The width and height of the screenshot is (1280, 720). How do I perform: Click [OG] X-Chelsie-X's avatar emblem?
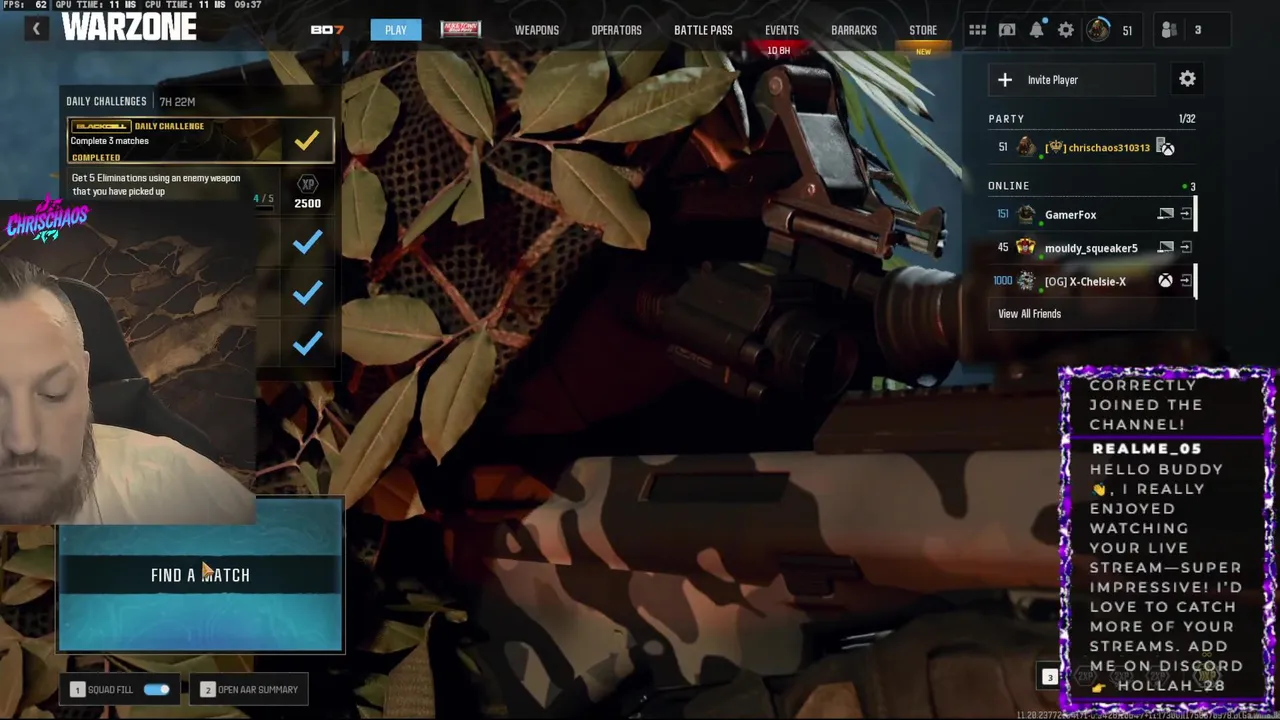click(x=1026, y=281)
